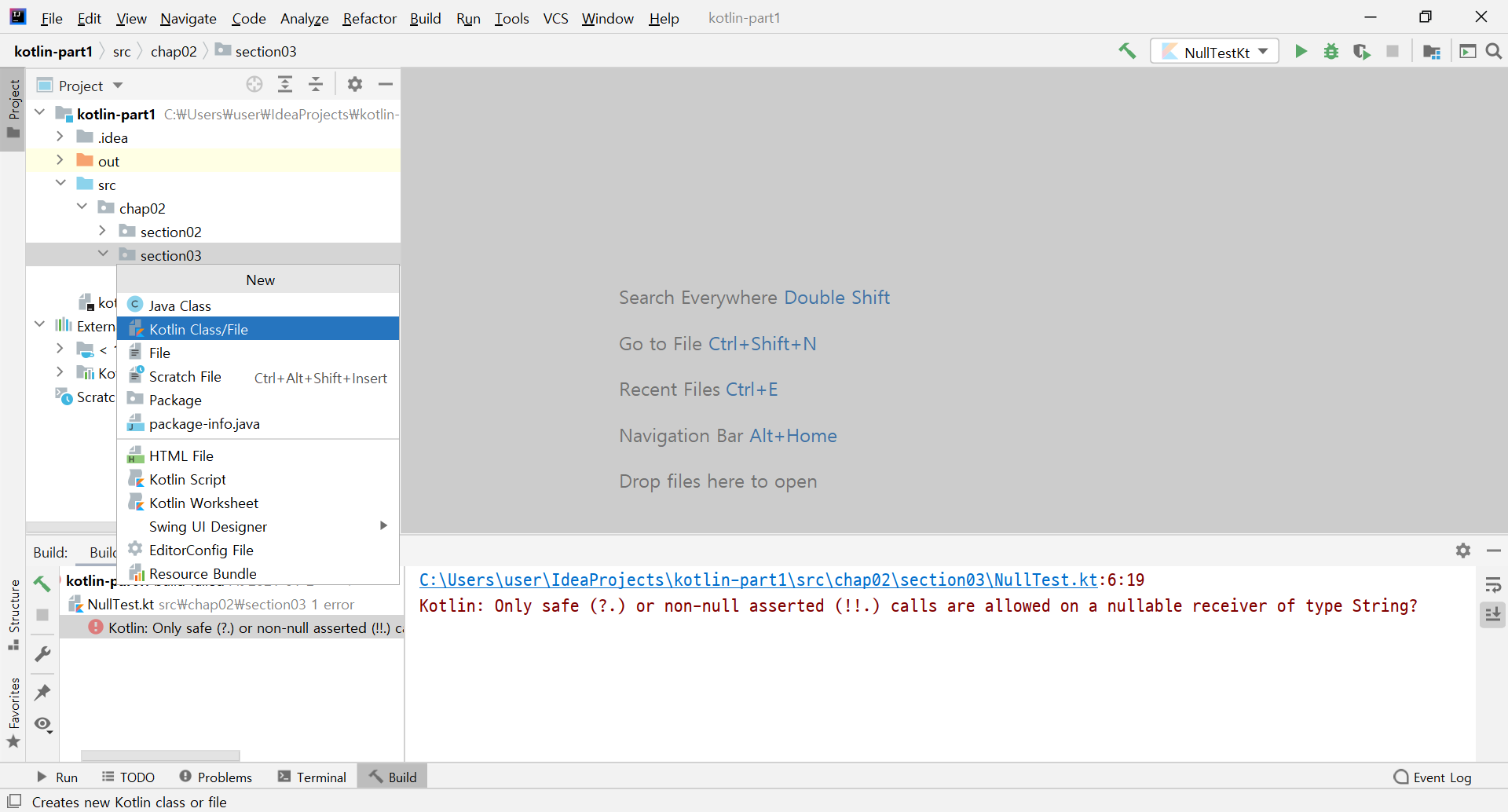Click src in the navigation breadcrumb

click(122, 51)
